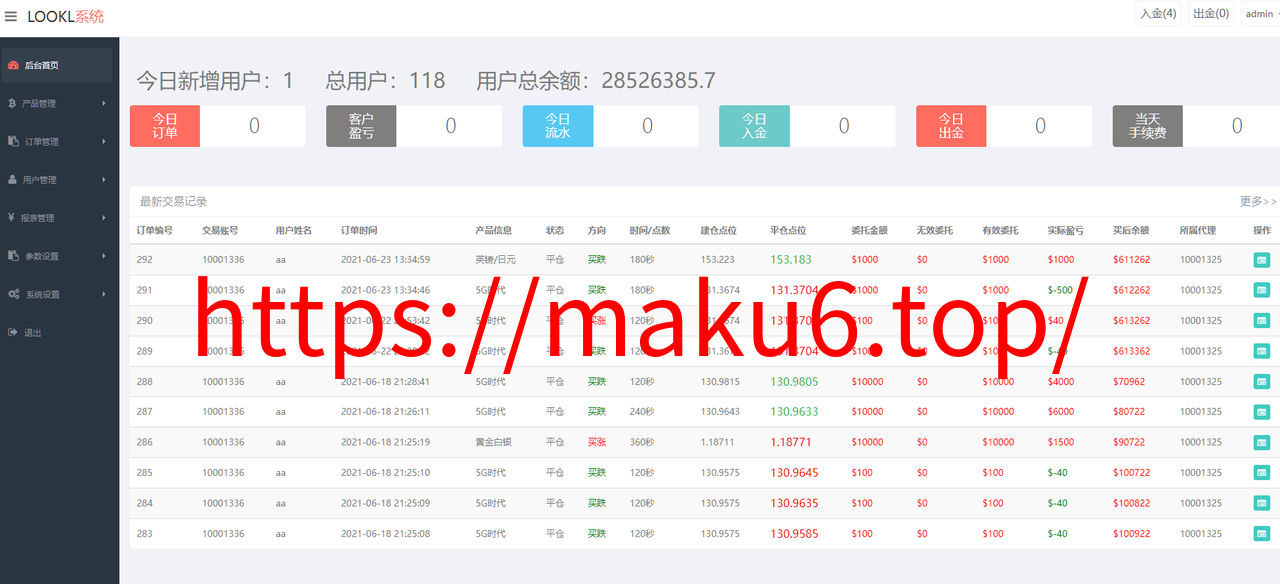Screen dimensions: 1280x584
Task: Click the 订单编号 column header
Action: pos(155,230)
